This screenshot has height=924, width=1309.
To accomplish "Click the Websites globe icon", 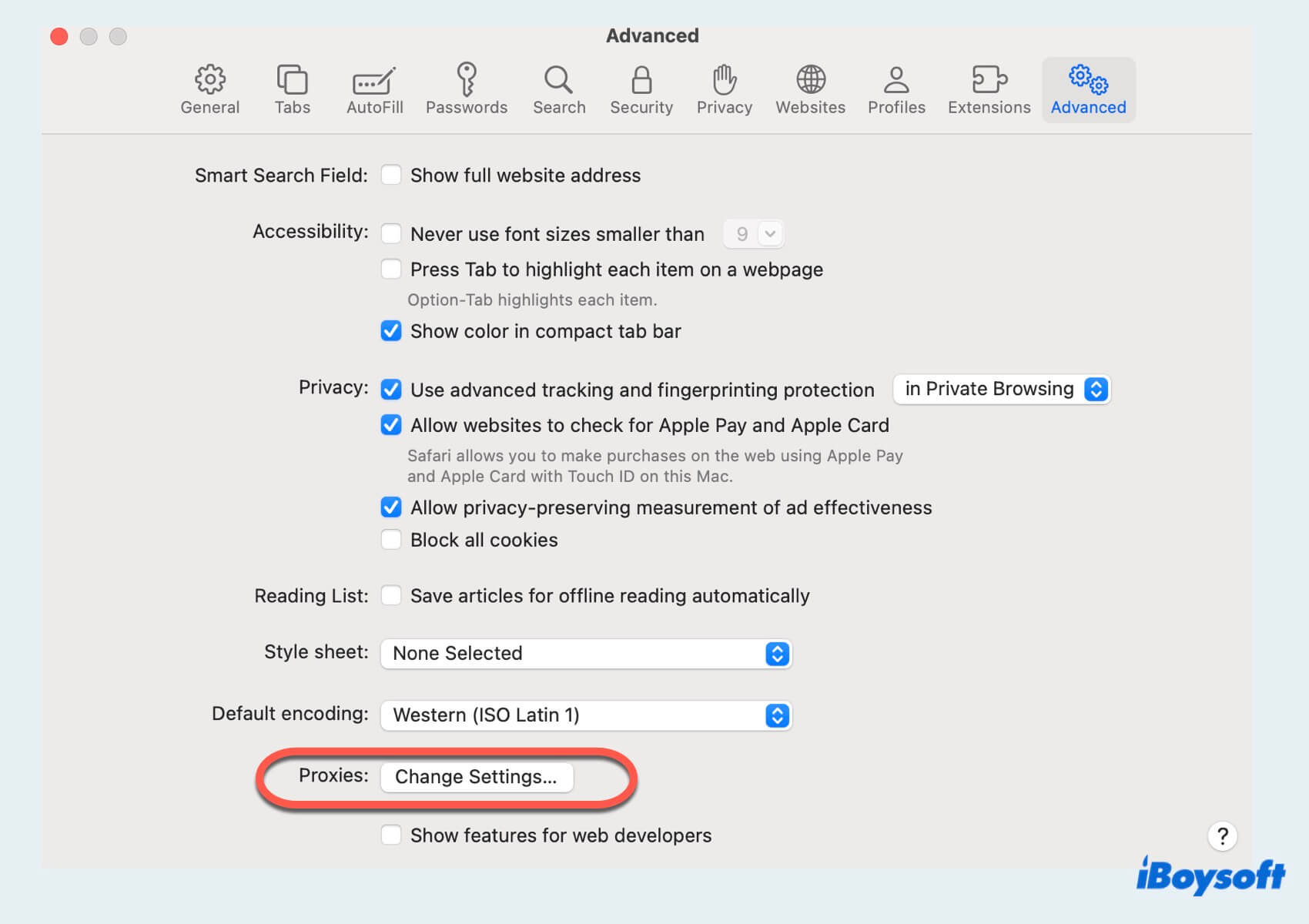I will [810, 89].
